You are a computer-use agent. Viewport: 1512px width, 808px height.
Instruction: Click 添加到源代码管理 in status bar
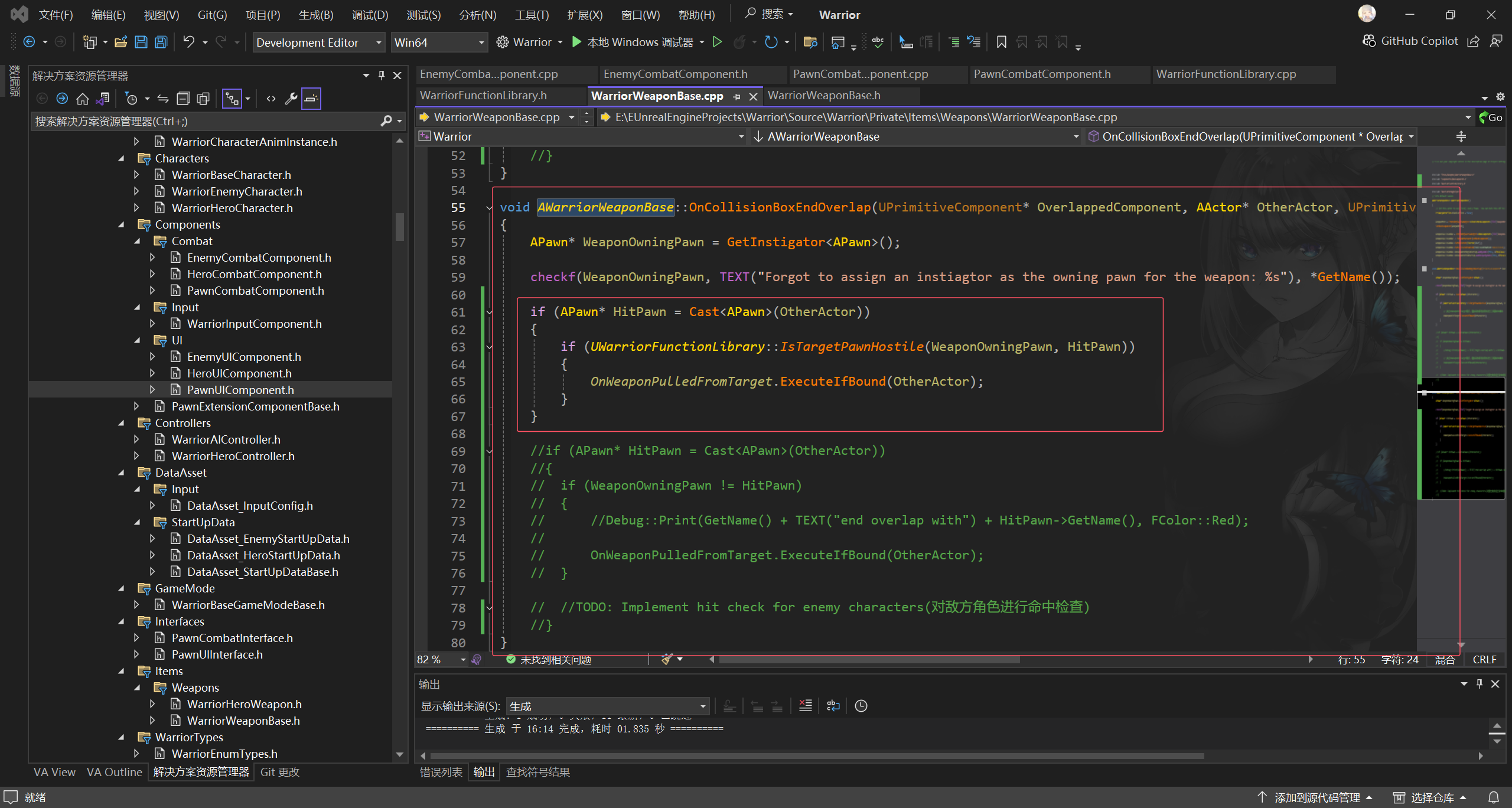pos(1317,797)
